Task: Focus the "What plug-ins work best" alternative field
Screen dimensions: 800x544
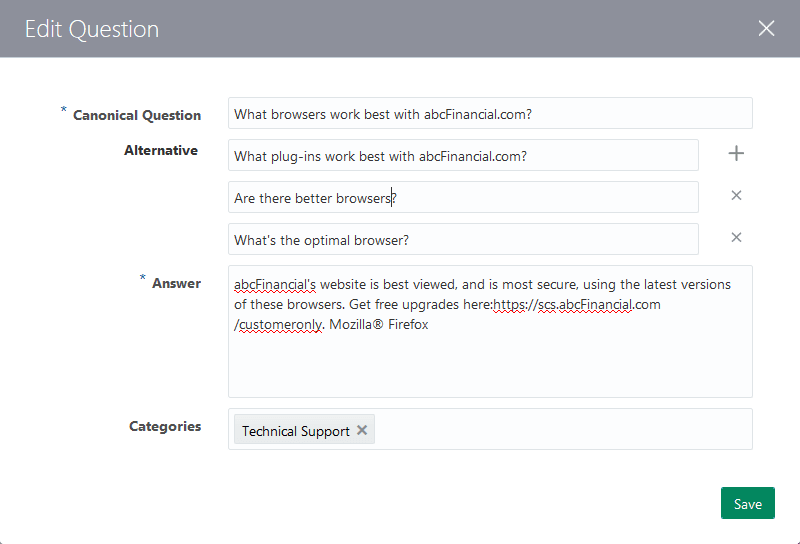Action: point(463,156)
